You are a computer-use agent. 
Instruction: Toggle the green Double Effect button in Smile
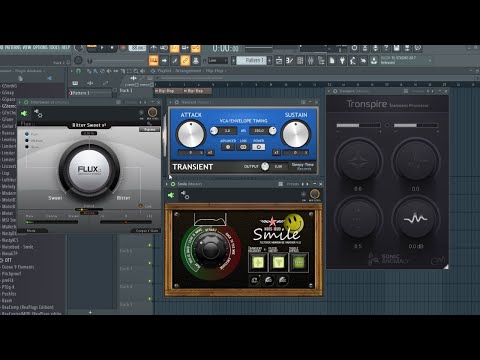[299, 262]
